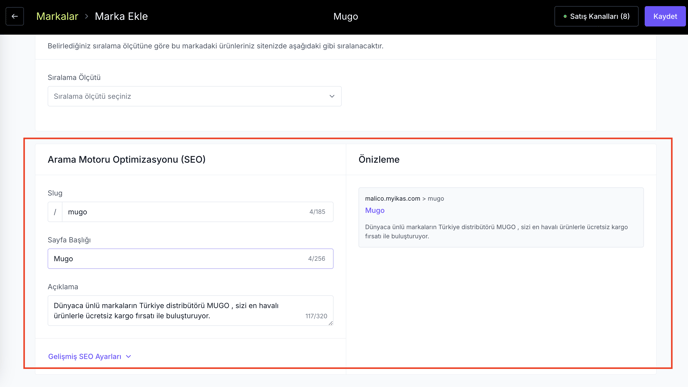Open Satış Kanalları (8) button
The image size is (688, 387).
[x=596, y=17]
